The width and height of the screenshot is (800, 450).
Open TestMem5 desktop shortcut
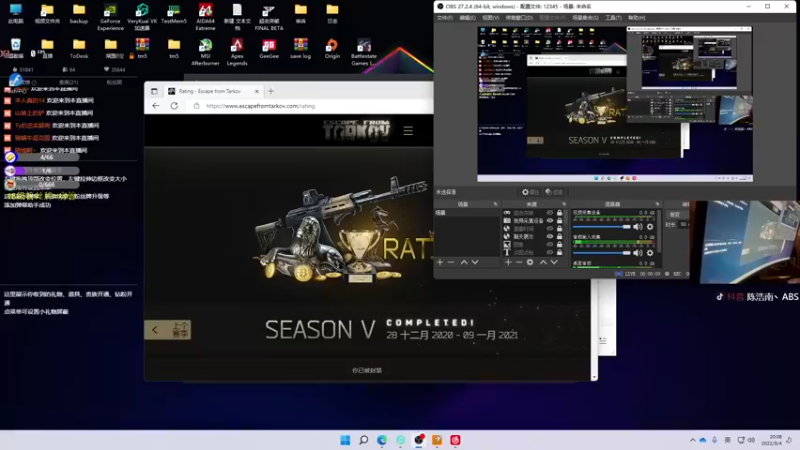[174, 14]
